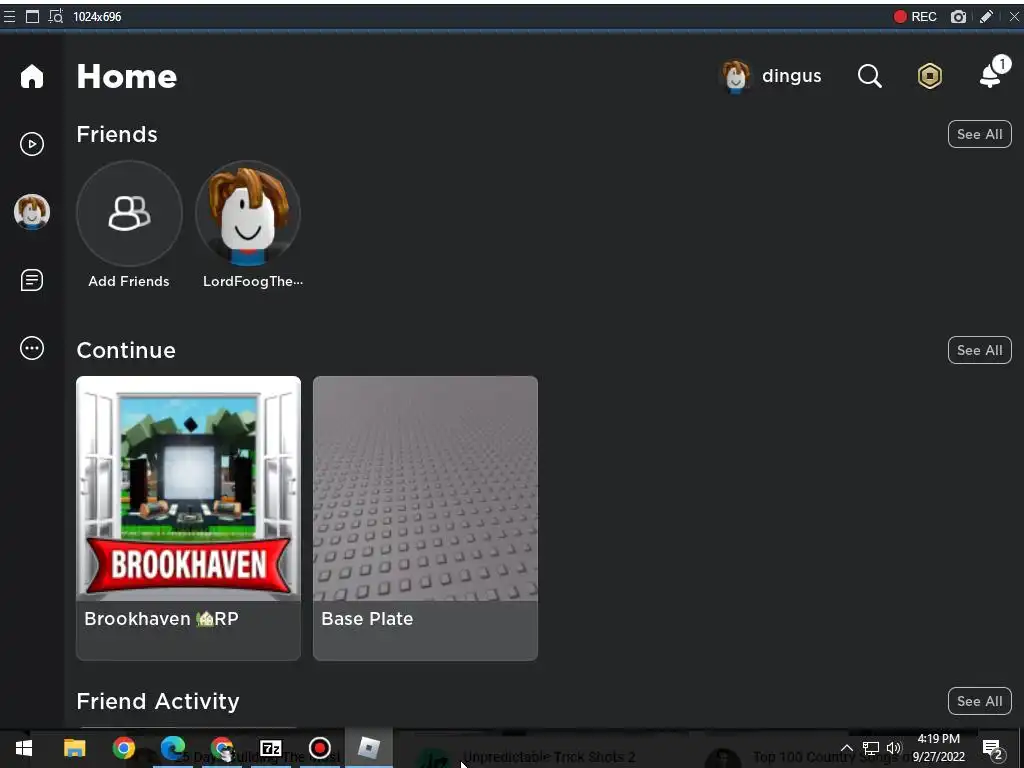Screen dimensions: 1024x768
Task: Open the Base Plate game thumbnail
Action: point(425,488)
